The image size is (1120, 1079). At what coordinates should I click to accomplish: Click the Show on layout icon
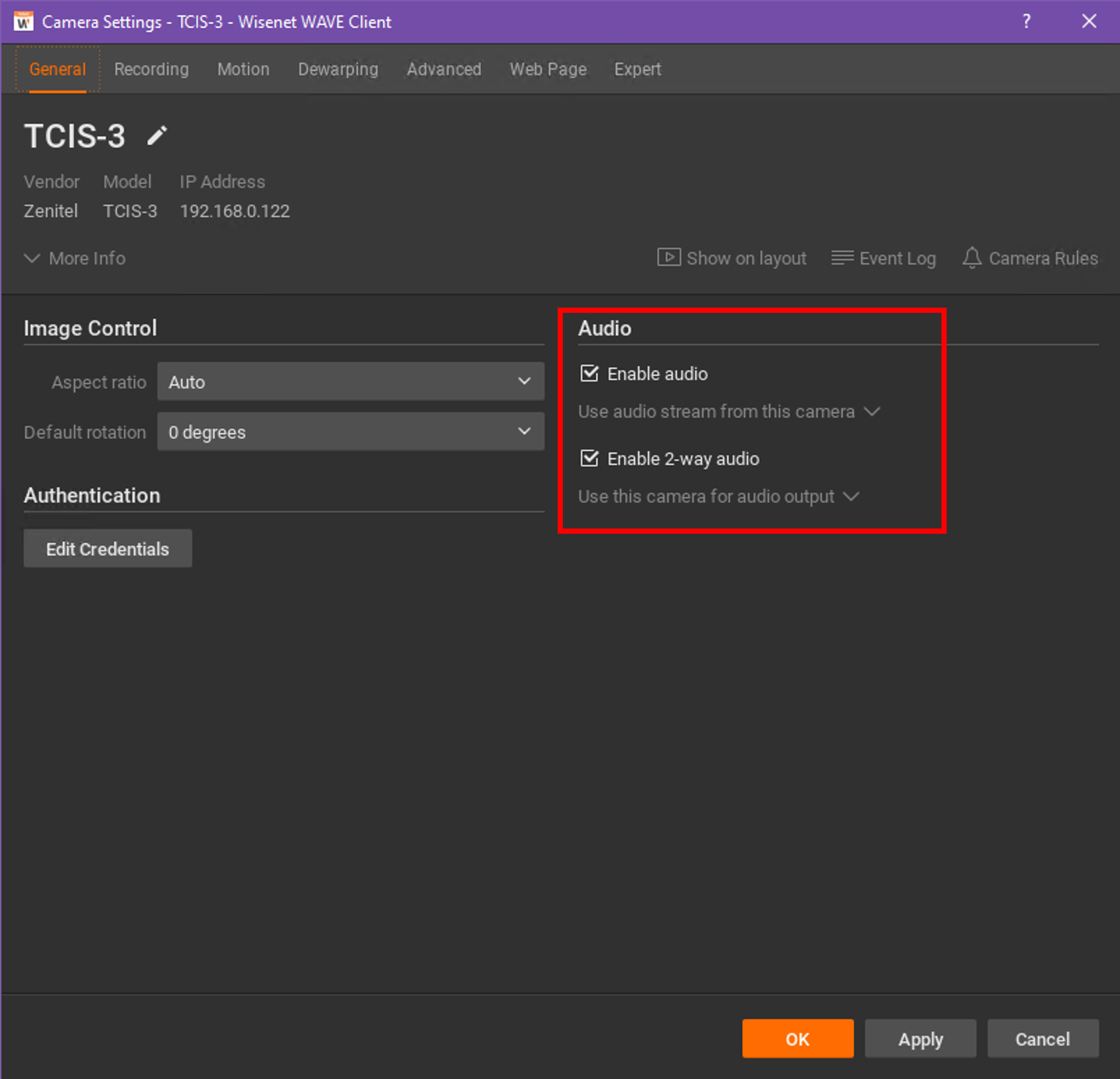tap(668, 258)
